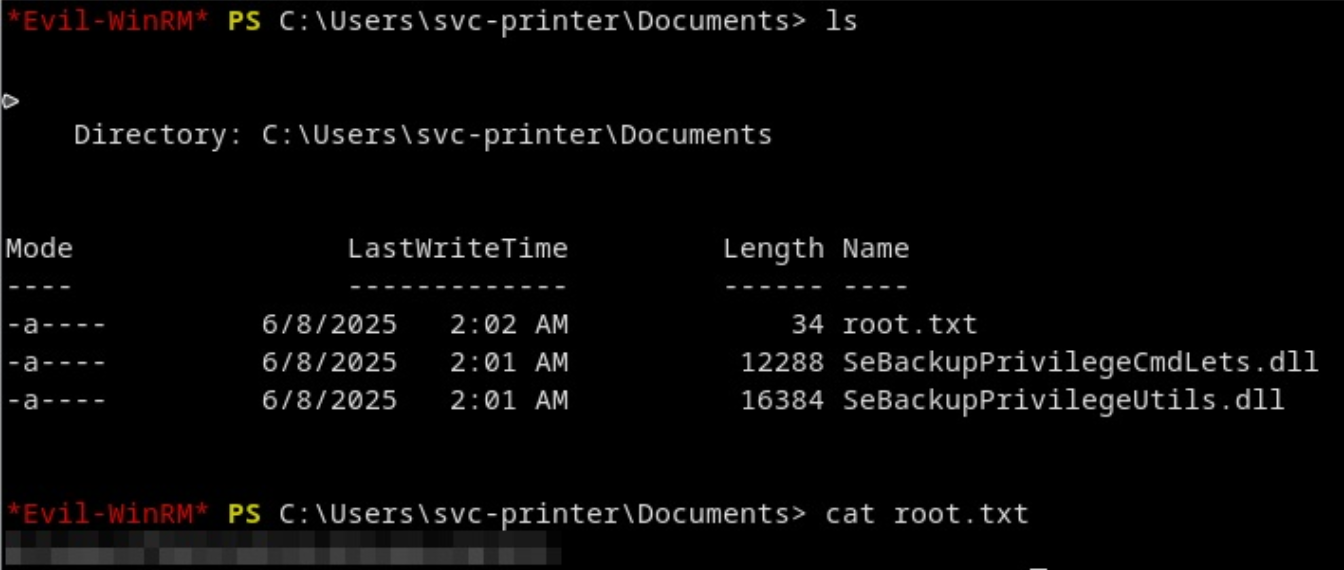Click the second Evil-WinRM prompt label at bottom
The height and width of the screenshot is (570, 1344).
[x=107, y=514]
